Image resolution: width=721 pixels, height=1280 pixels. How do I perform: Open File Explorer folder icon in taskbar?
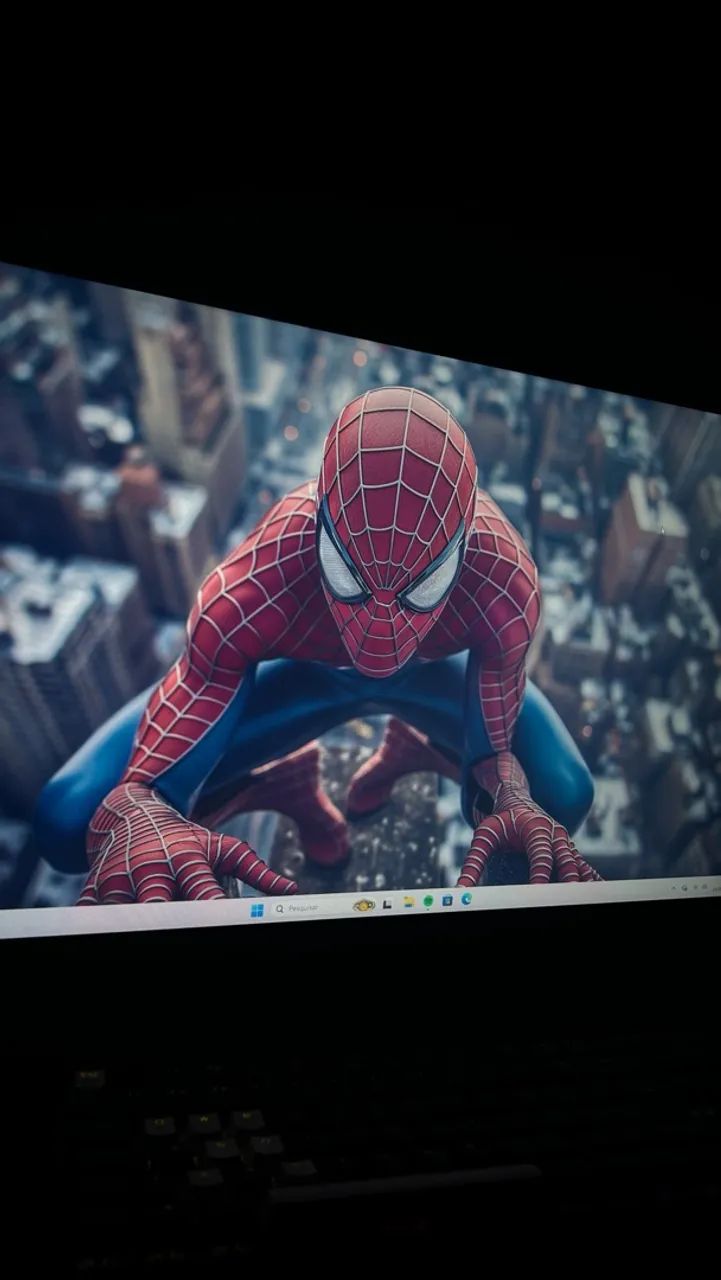click(408, 902)
